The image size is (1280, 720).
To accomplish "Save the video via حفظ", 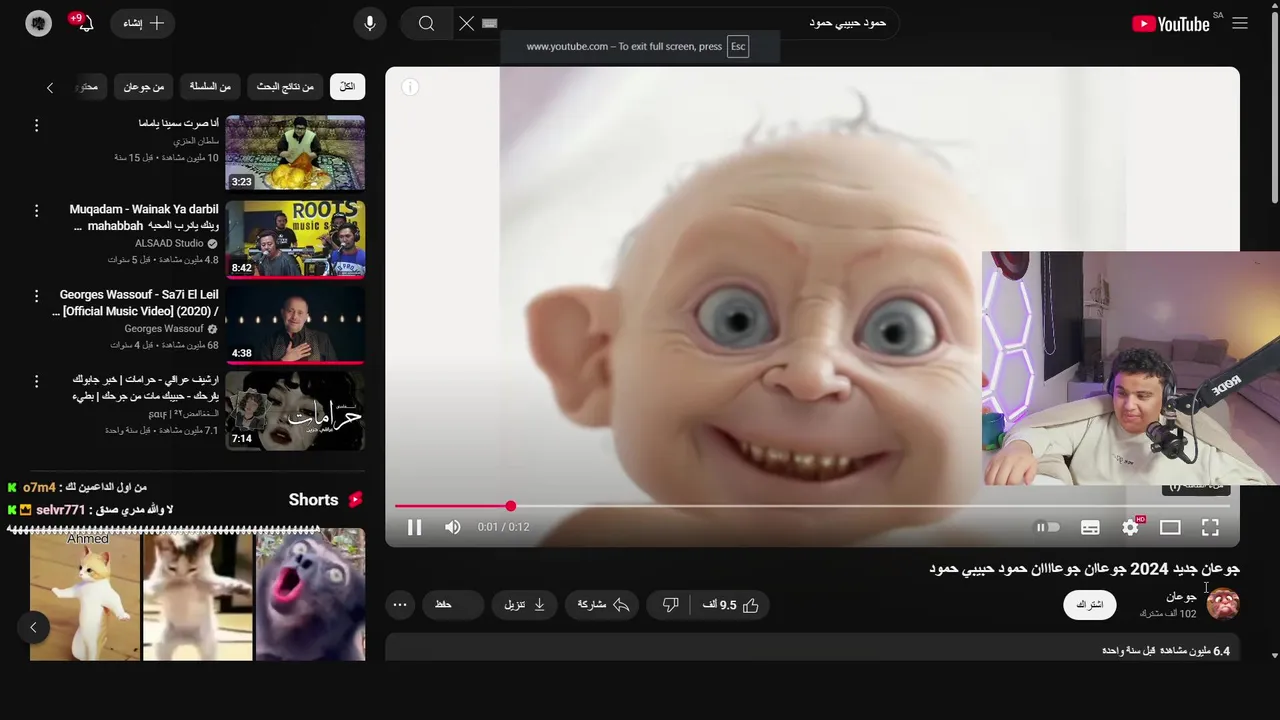I will pos(452,605).
